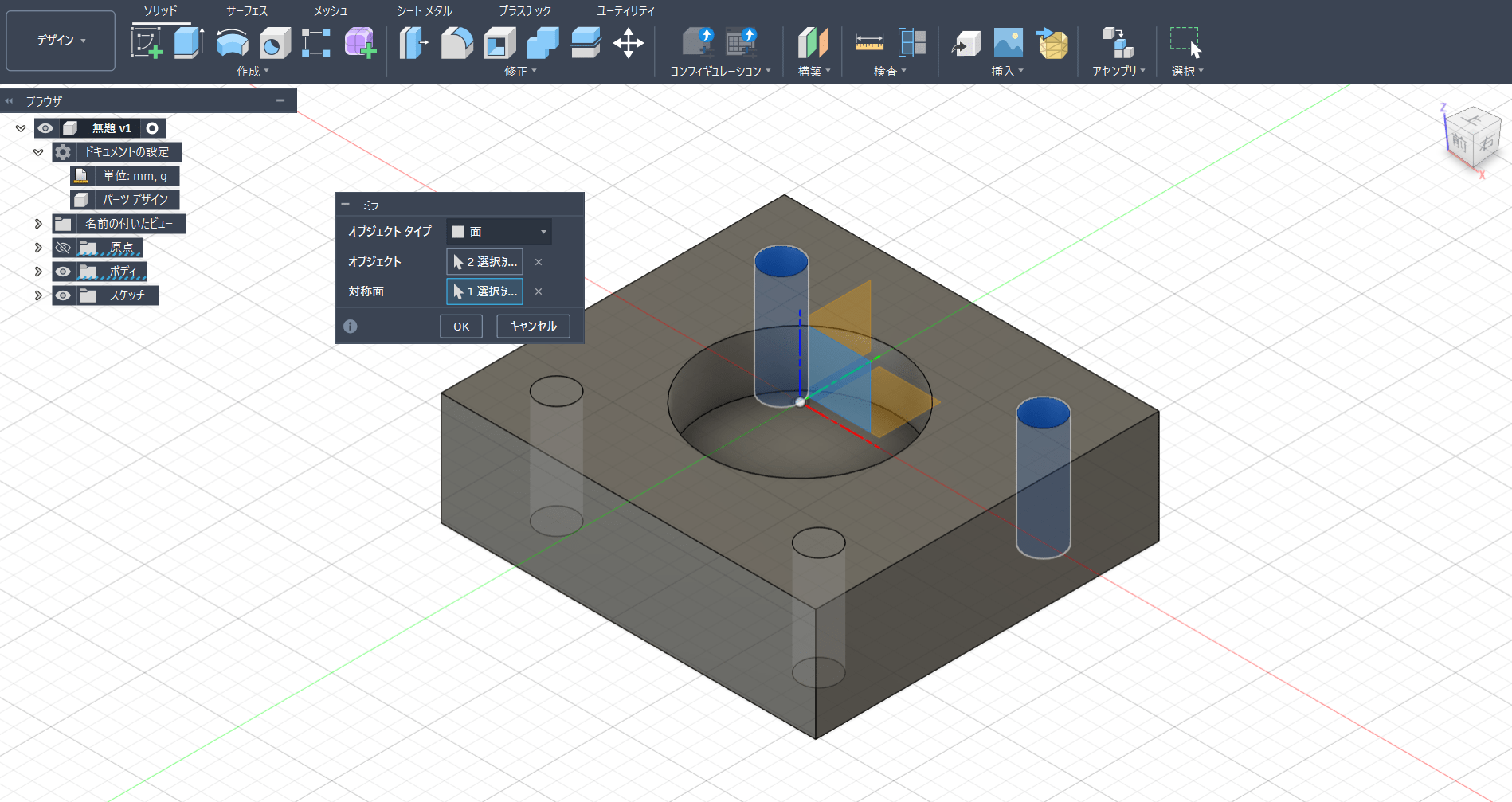Click the Mirror dialog info icon

tap(351, 327)
